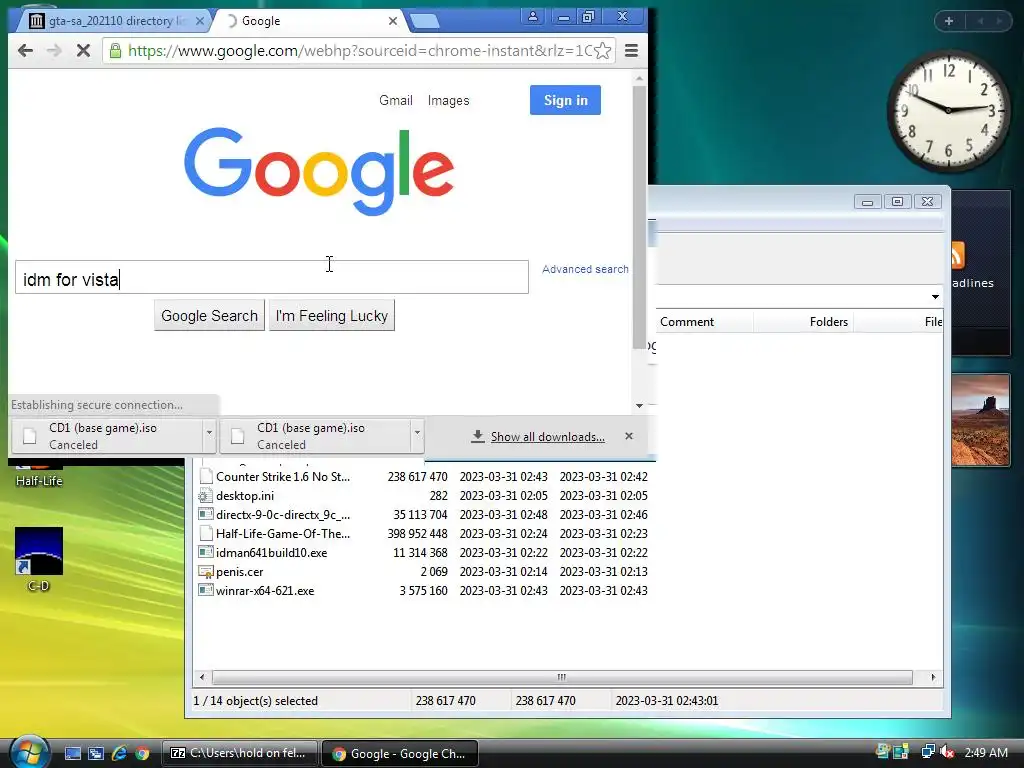Launch Chrome from the Quick Launch icon
The width and height of the screenshot is (1024, 768).
point(142,754)
